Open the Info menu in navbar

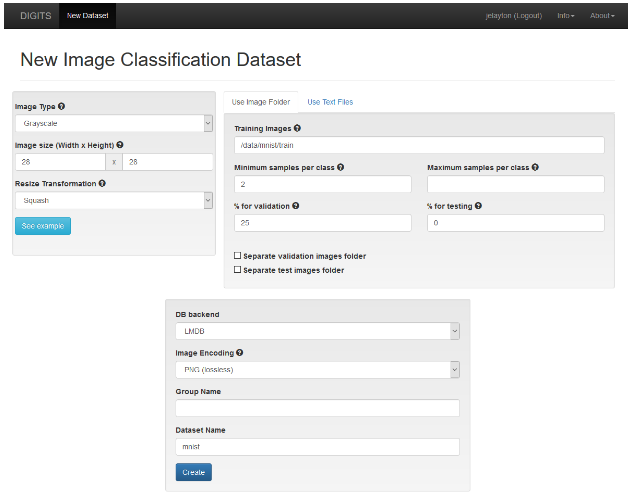pyautogui.click(x=565, y=15)
